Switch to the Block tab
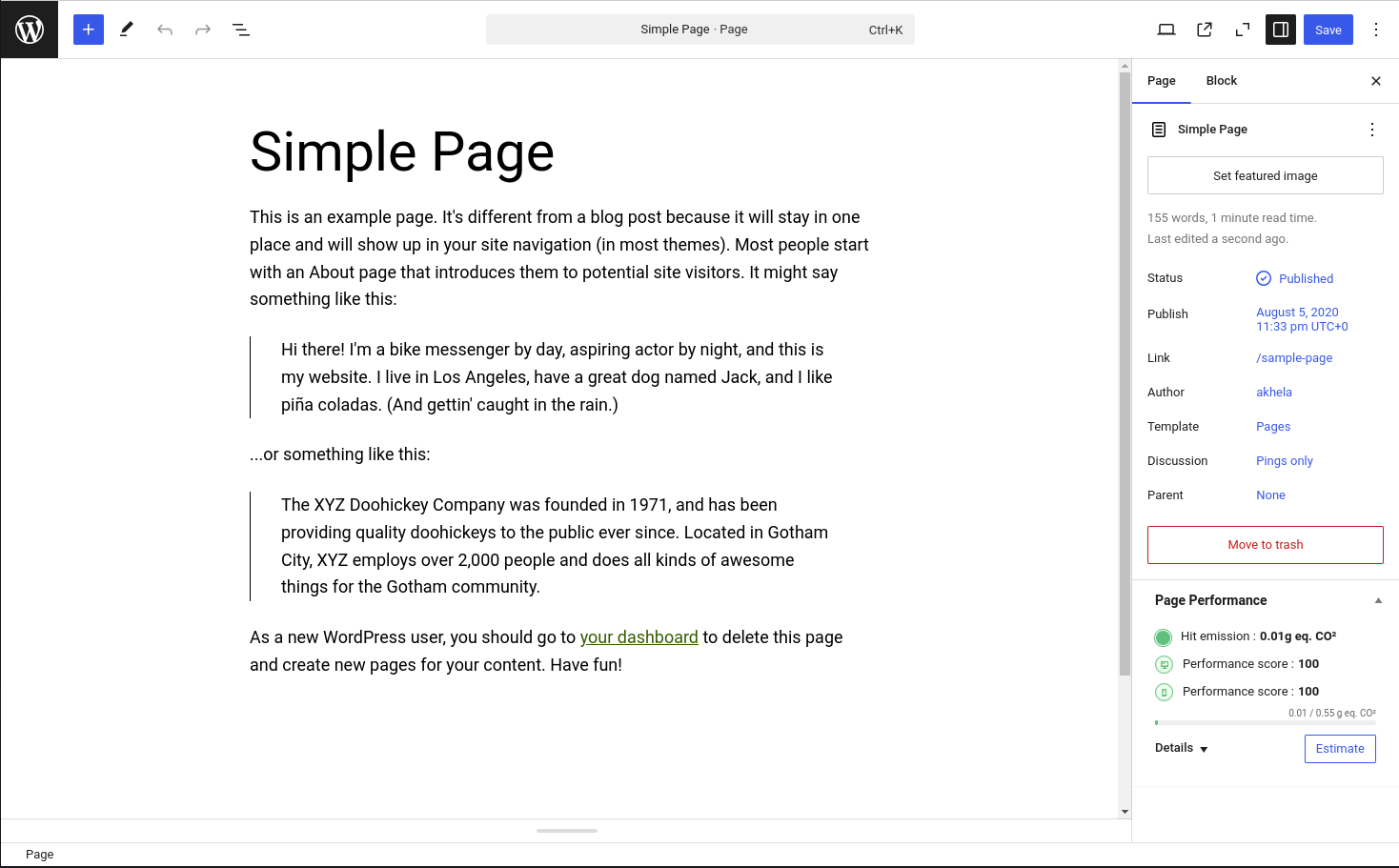 tap(1221, 81)
